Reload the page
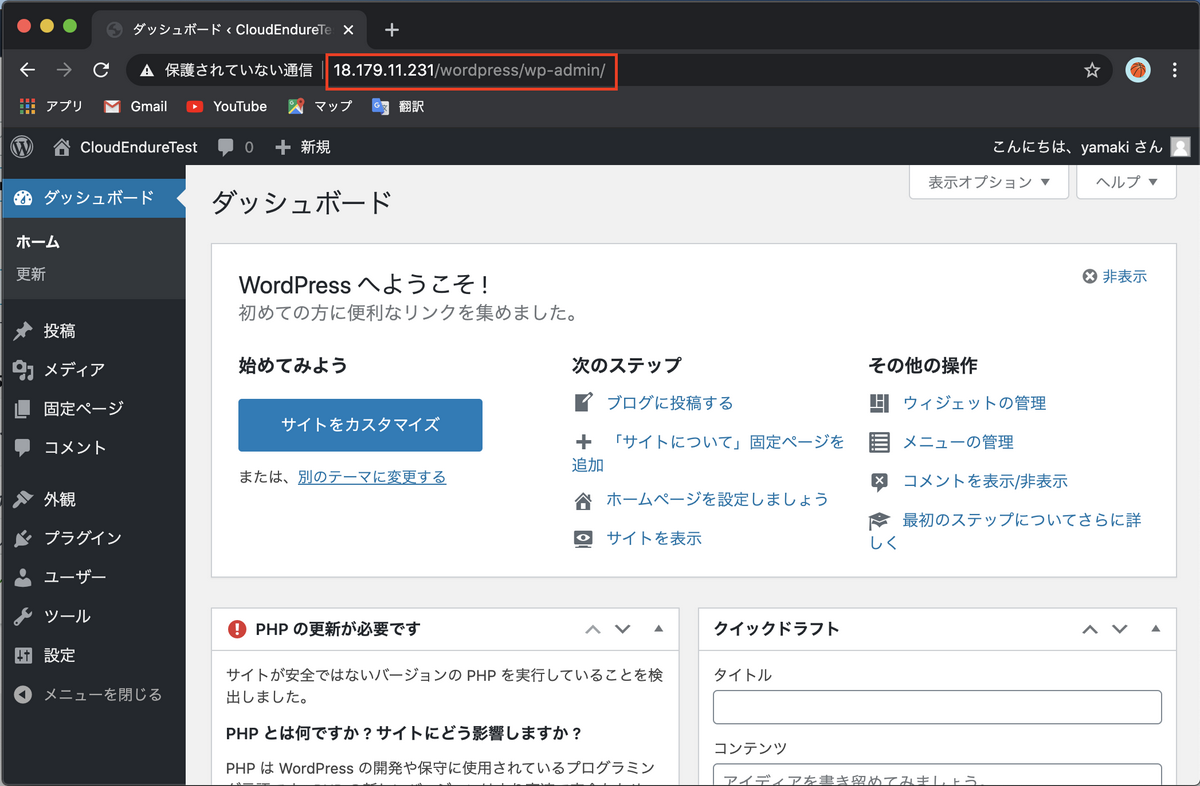1200x786 pixels. coord(101,70)
